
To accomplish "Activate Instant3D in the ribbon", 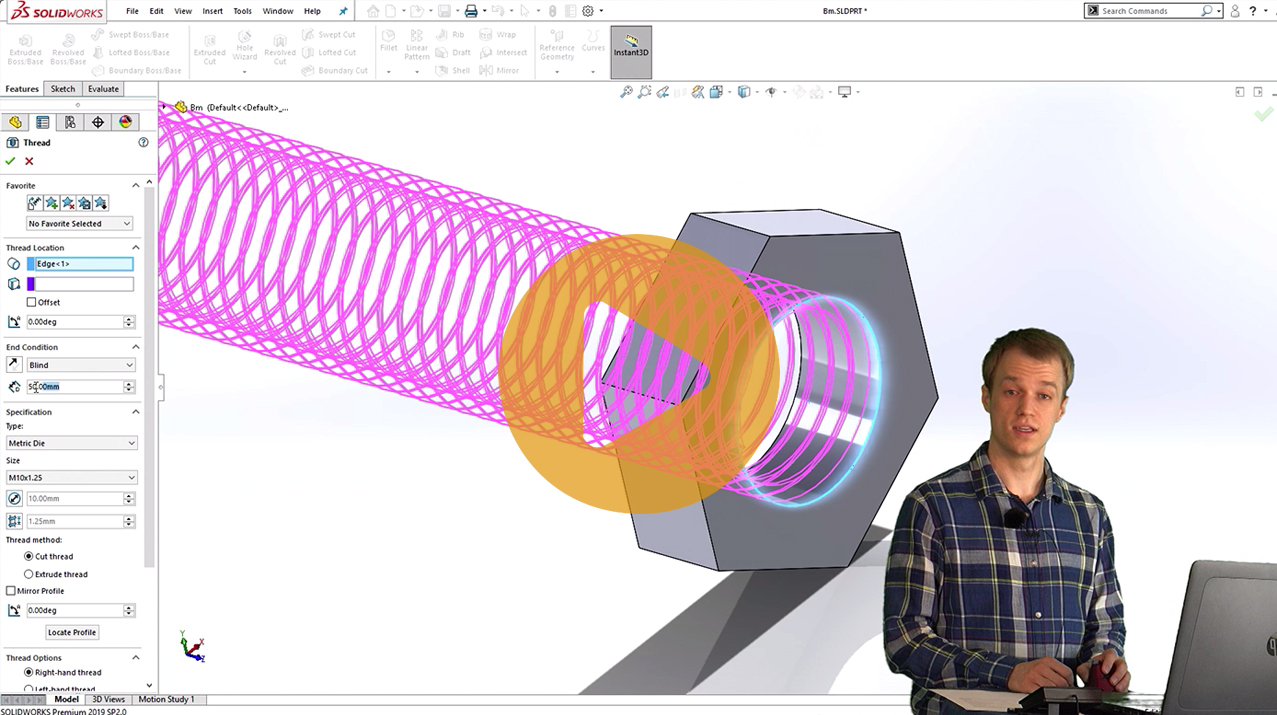I will coord(630,52).
